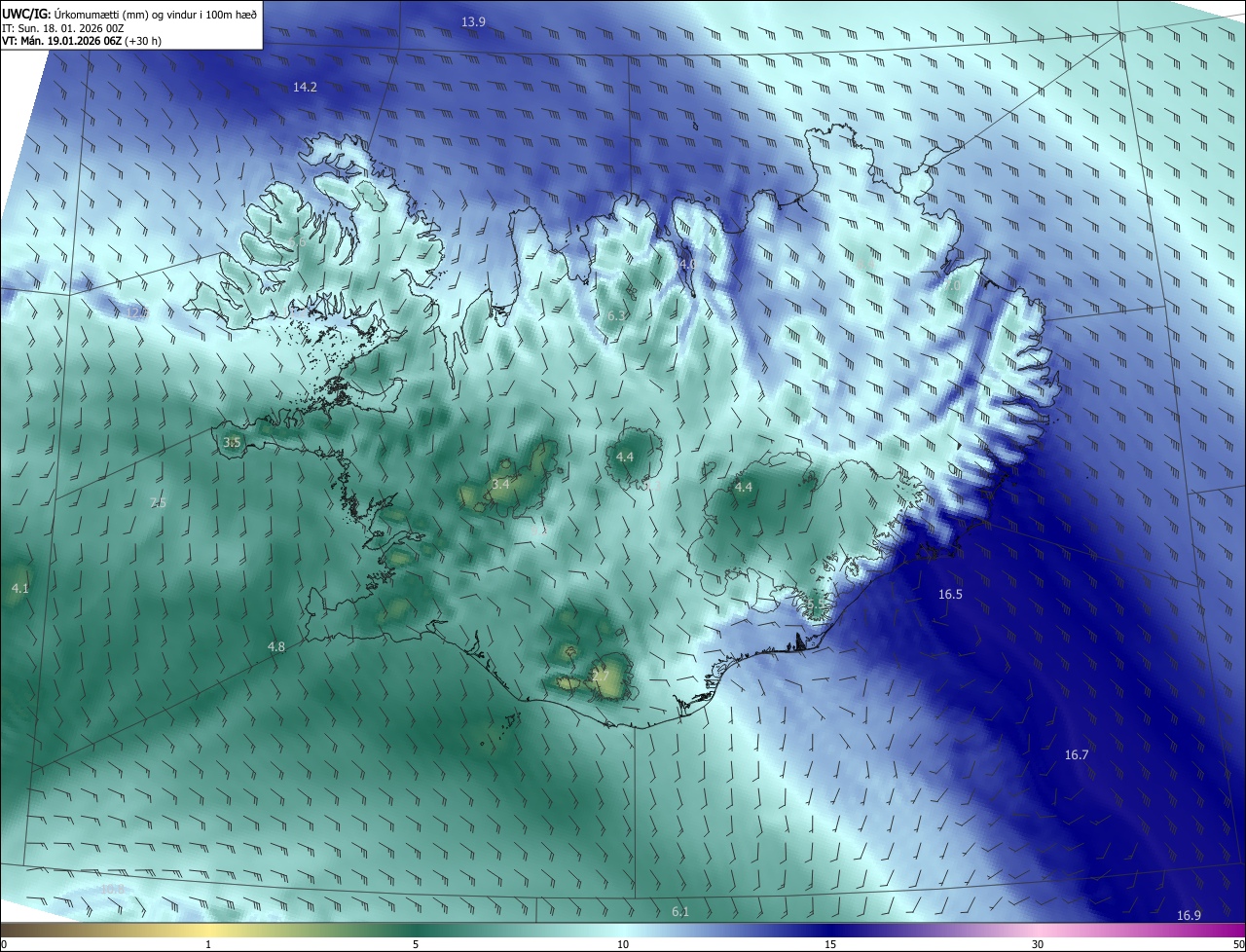This screenshot has height=952, width=1246.
Task: Click the 13.9 value label on the map
Action: point(473,21)
